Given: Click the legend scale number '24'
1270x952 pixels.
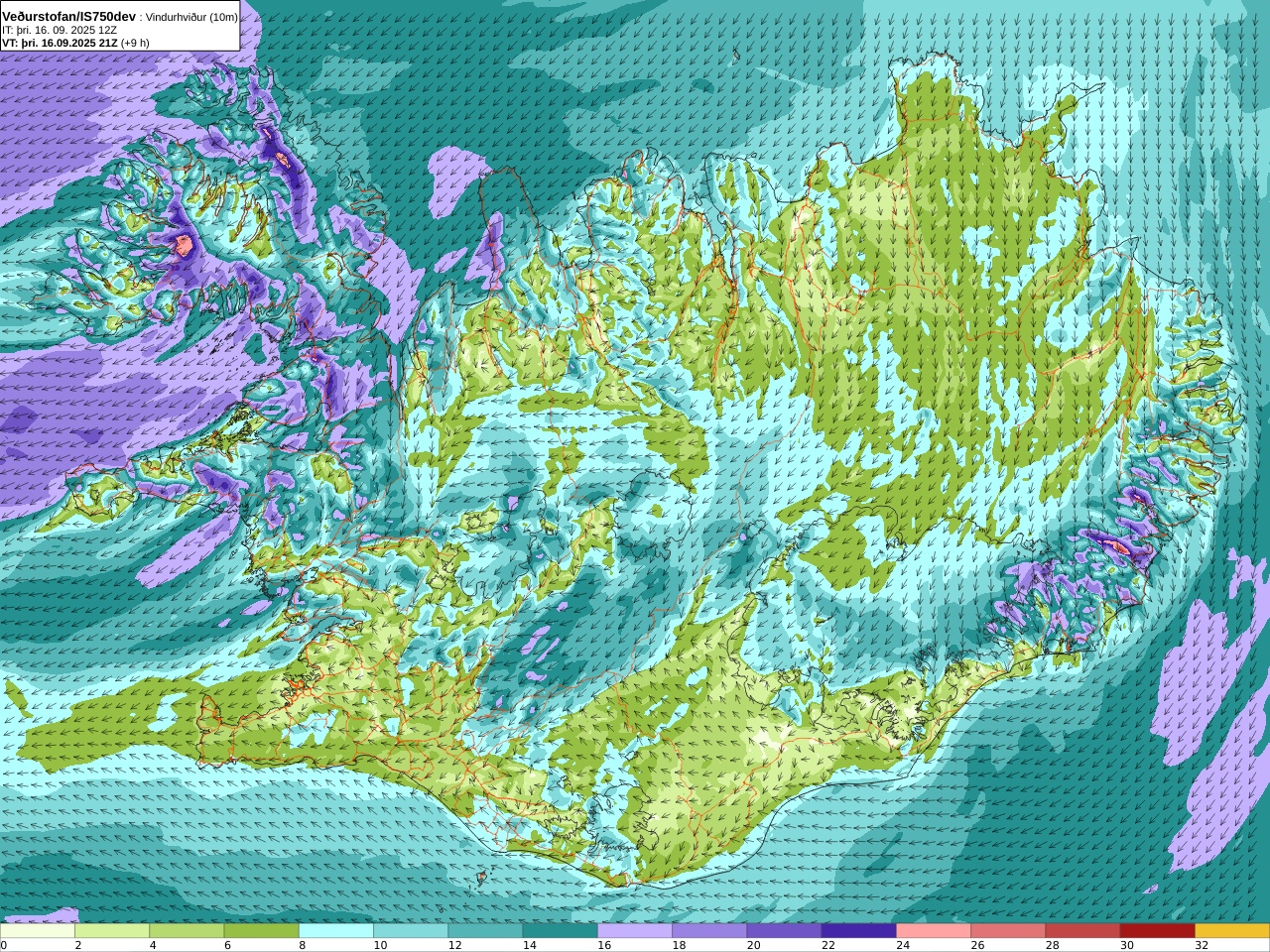Looking at the screenshot, I should point(901,946).
